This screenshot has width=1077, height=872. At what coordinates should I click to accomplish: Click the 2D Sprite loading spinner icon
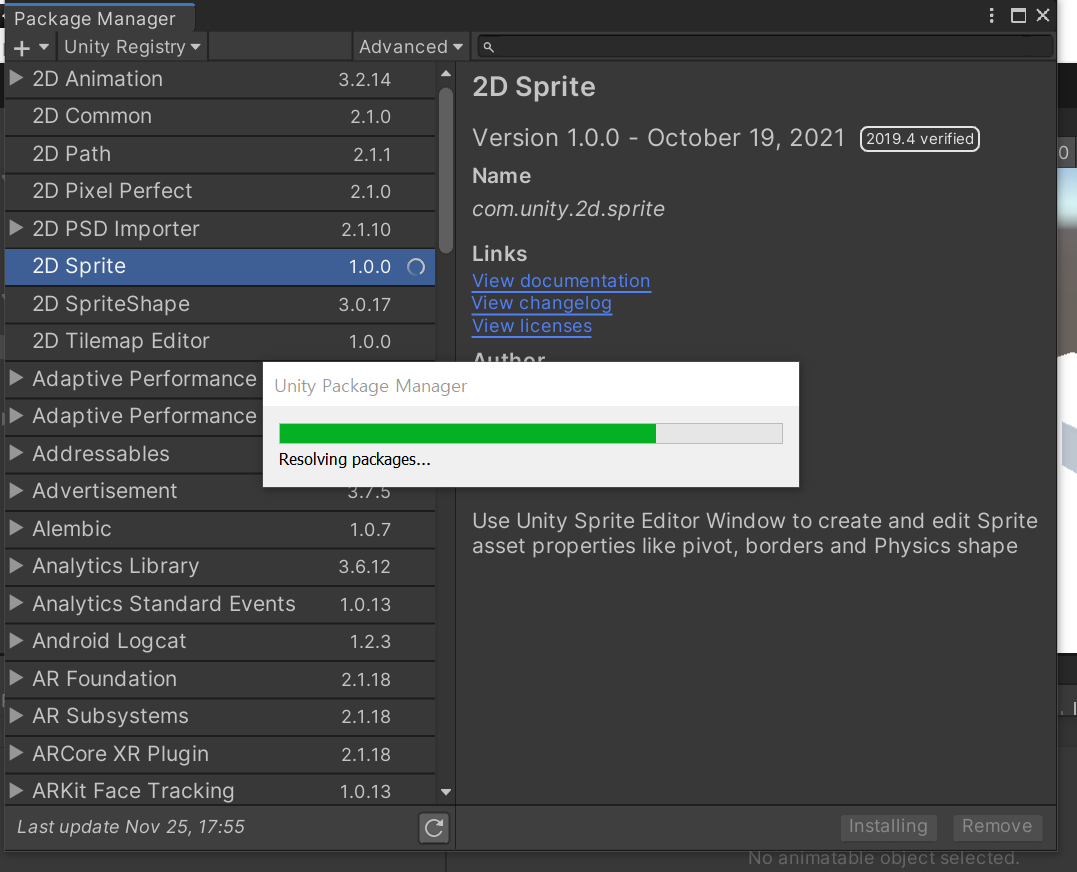tap(416, 266)
